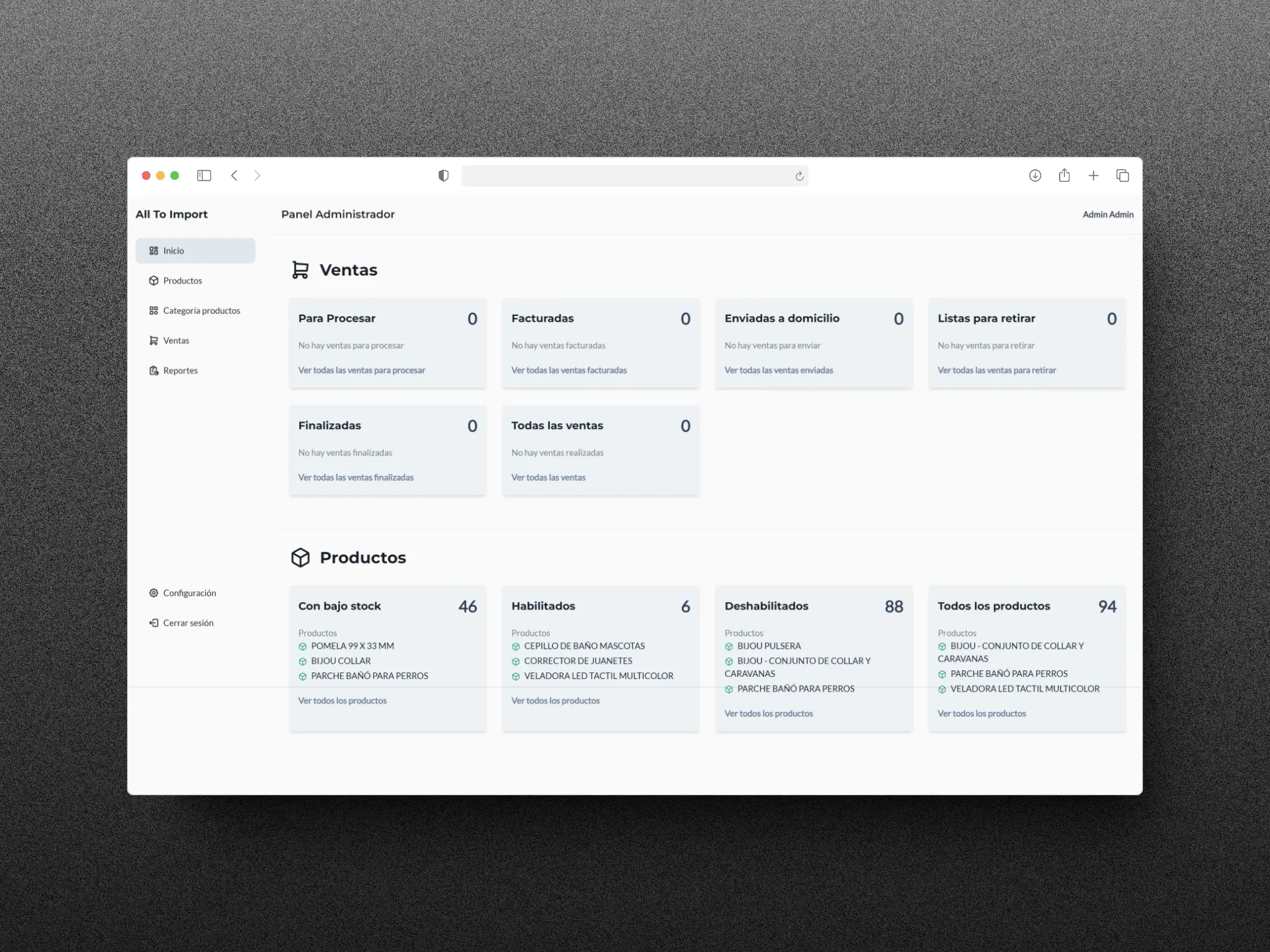The height and width of the screenshot is (952, 1270).
Task: Click CEPILLO DE BAÑO MASCOTAS product
Action: tap(585, 646)
